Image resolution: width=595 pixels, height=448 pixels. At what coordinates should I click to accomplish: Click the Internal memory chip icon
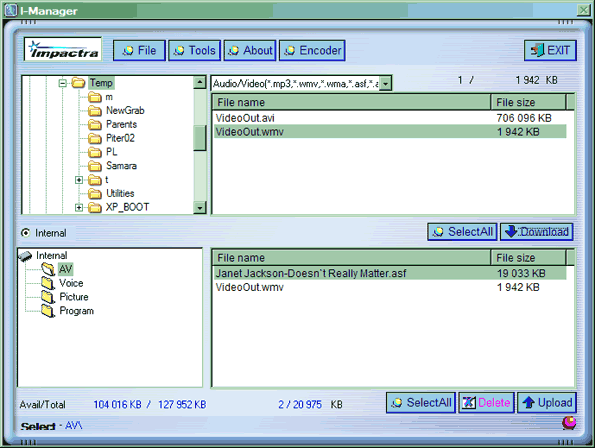coord(25,256)
